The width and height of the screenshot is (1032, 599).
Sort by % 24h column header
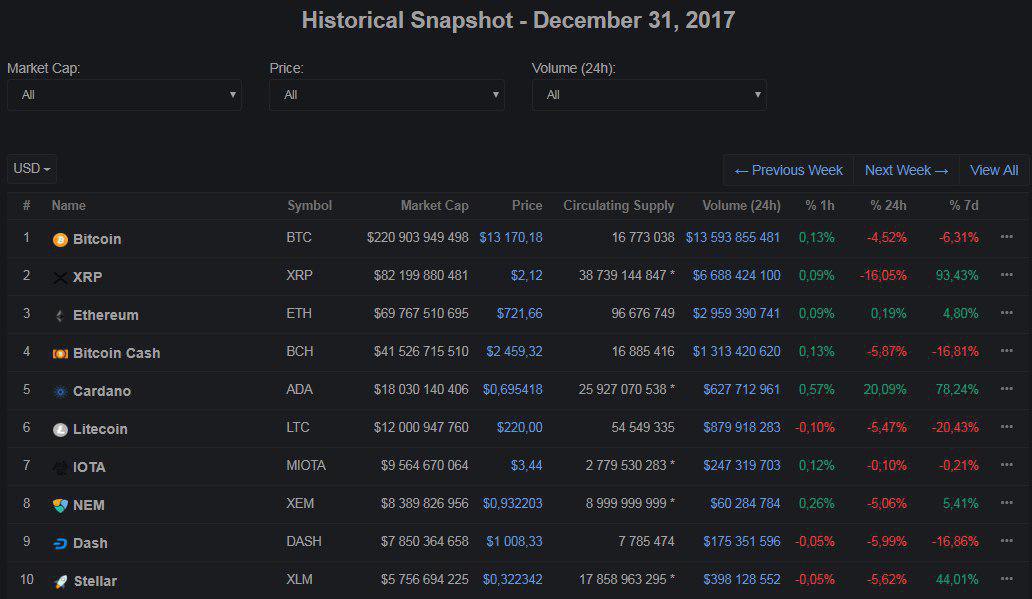889,205
